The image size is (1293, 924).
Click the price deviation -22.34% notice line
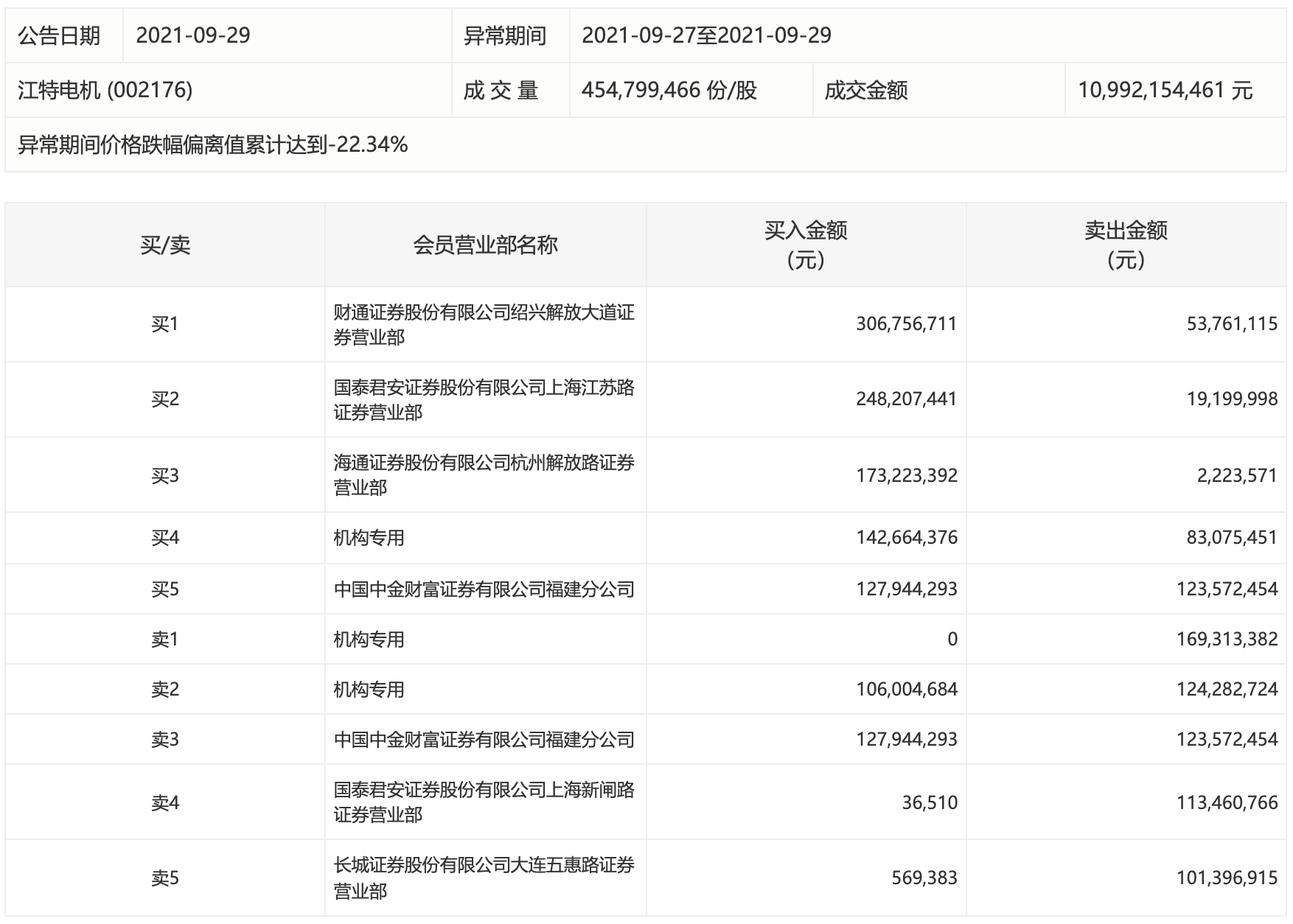212,145
